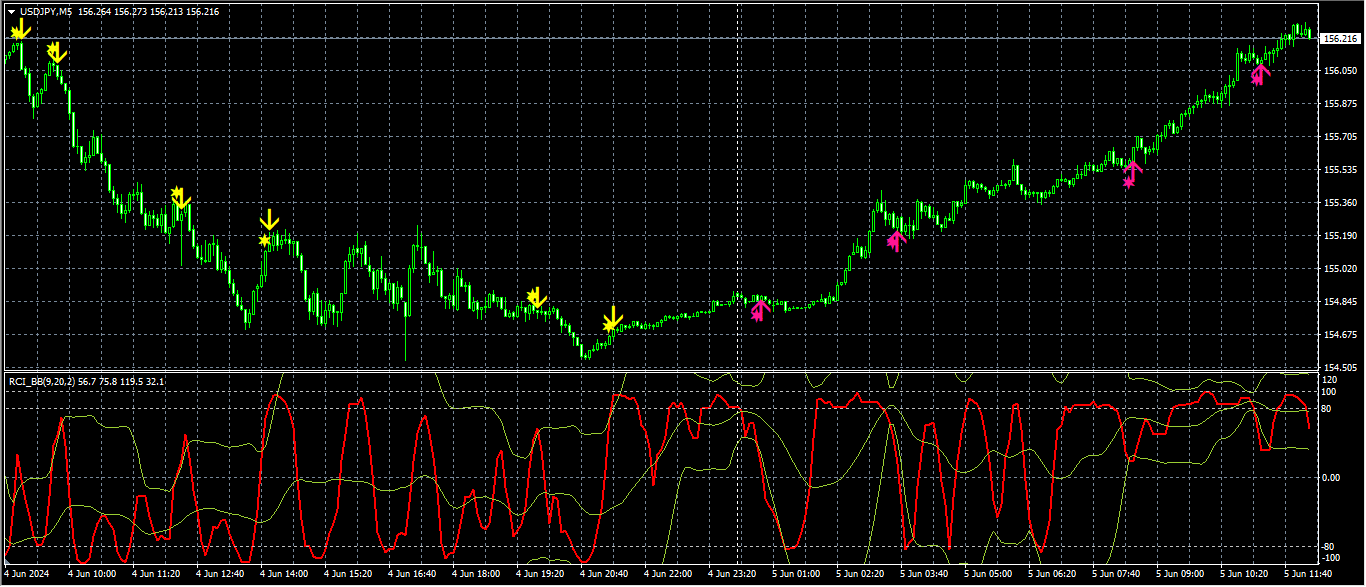Viewport: 1366px width, 587px height.
Task: Click the 4 Jun 12:40 time label
Action: pos(220,575)
